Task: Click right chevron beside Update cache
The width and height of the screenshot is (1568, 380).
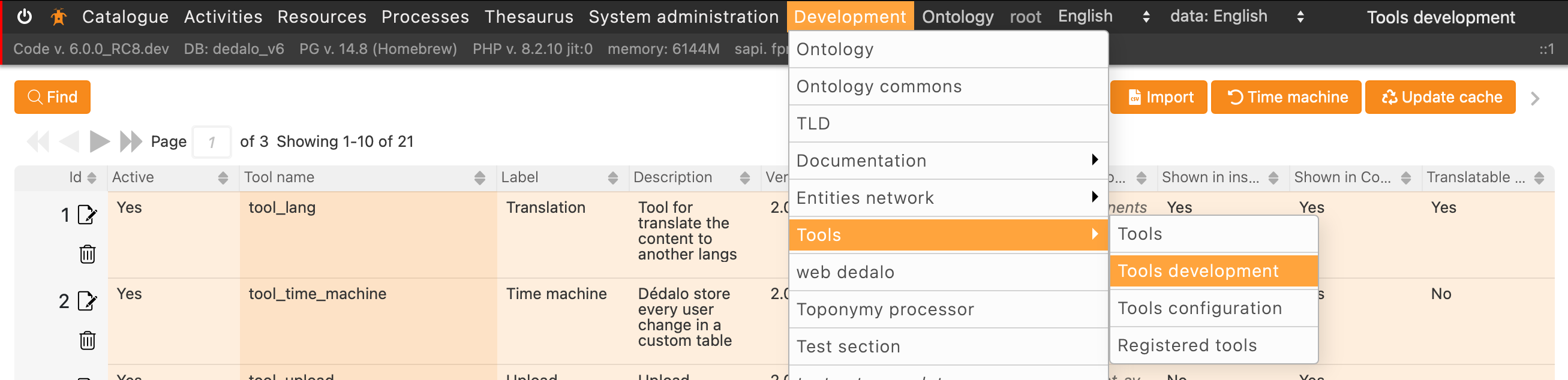Action: click(x=1535, y=98)
